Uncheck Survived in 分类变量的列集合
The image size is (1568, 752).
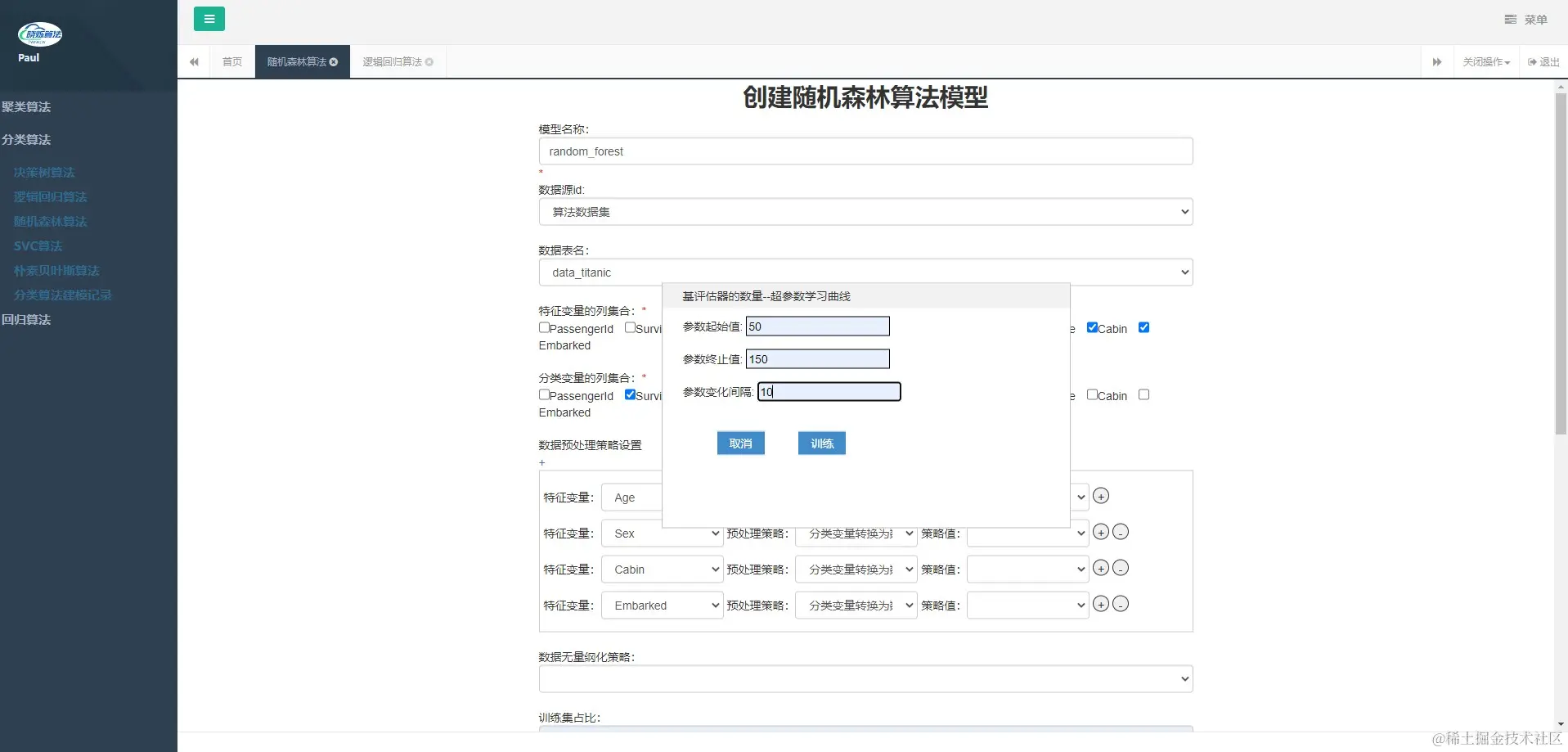[x=630, y=394]
